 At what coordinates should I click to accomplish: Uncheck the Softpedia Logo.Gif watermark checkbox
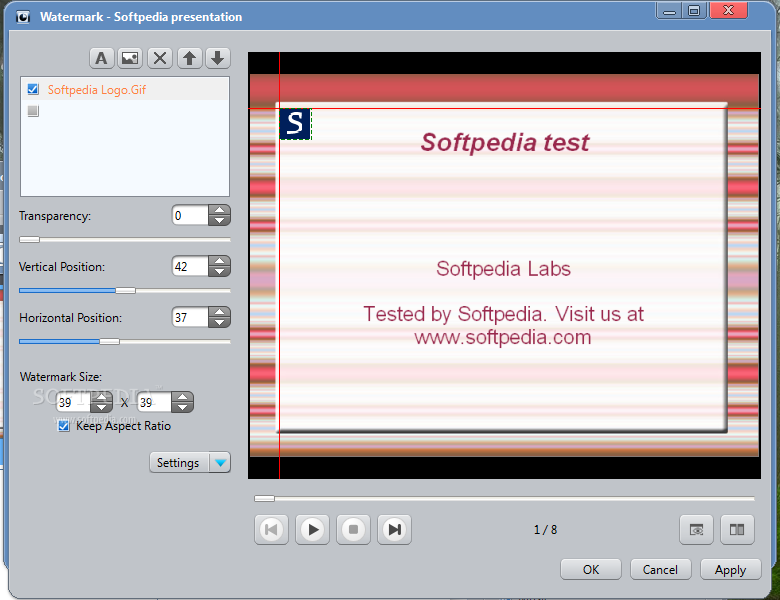click(33, 89)
